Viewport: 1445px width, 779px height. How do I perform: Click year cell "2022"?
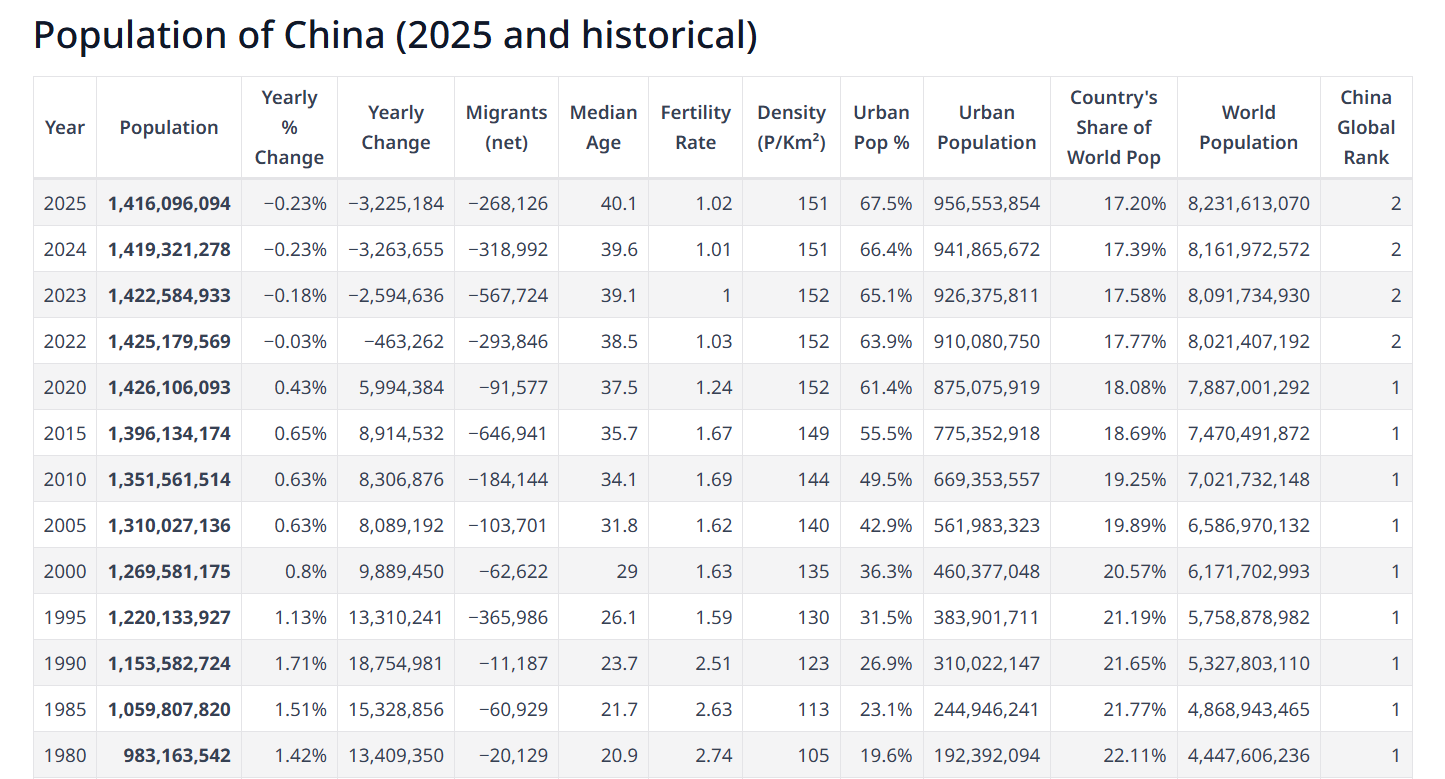(65, 342)
